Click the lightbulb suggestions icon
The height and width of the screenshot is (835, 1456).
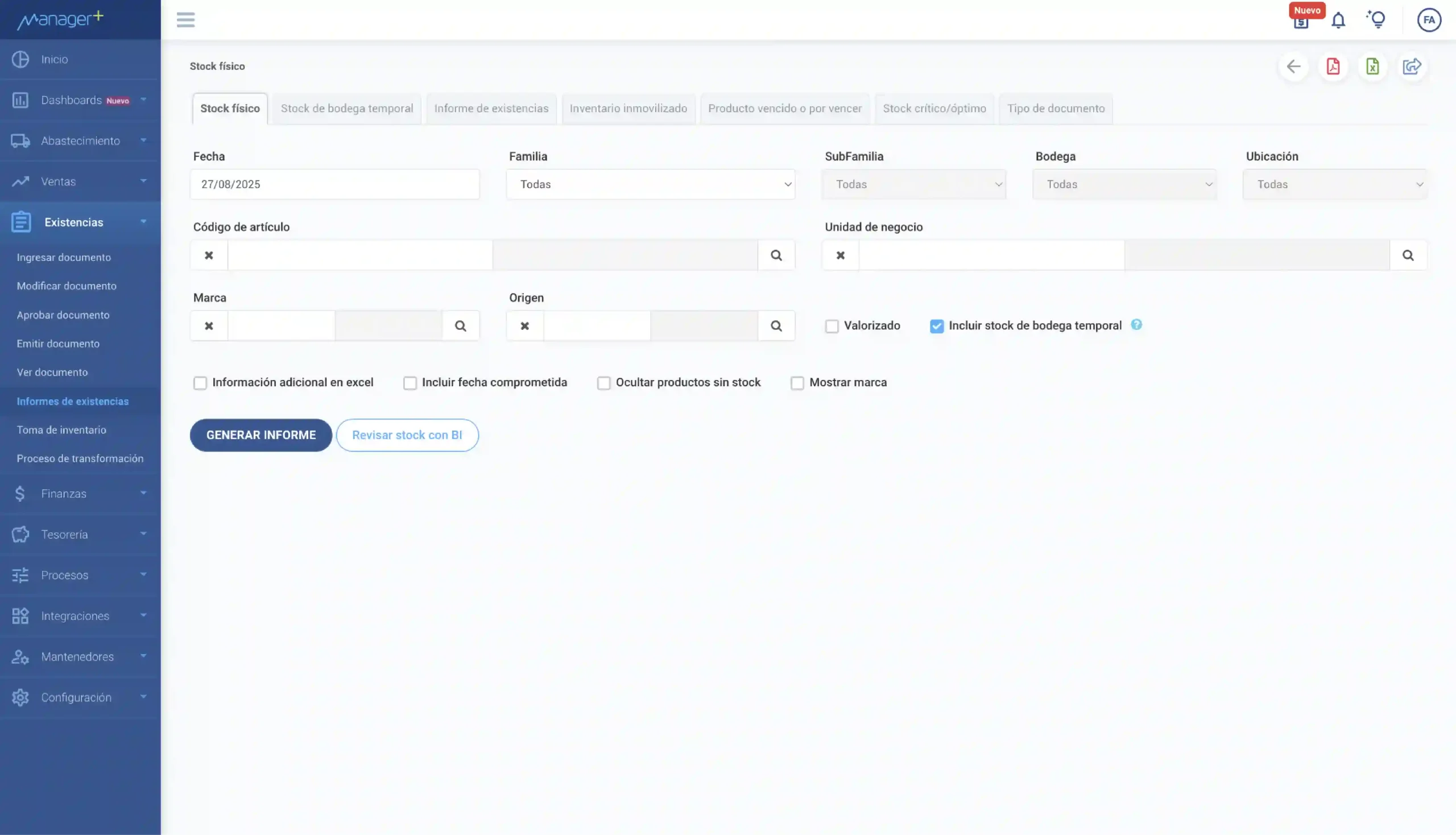click(x=1376, y=19)
